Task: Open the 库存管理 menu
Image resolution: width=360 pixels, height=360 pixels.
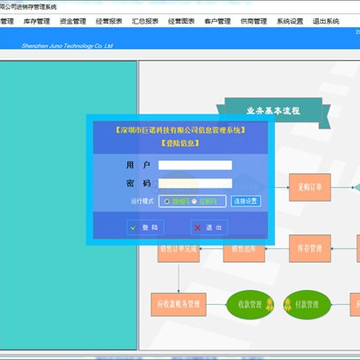Action: coord(36,21)
